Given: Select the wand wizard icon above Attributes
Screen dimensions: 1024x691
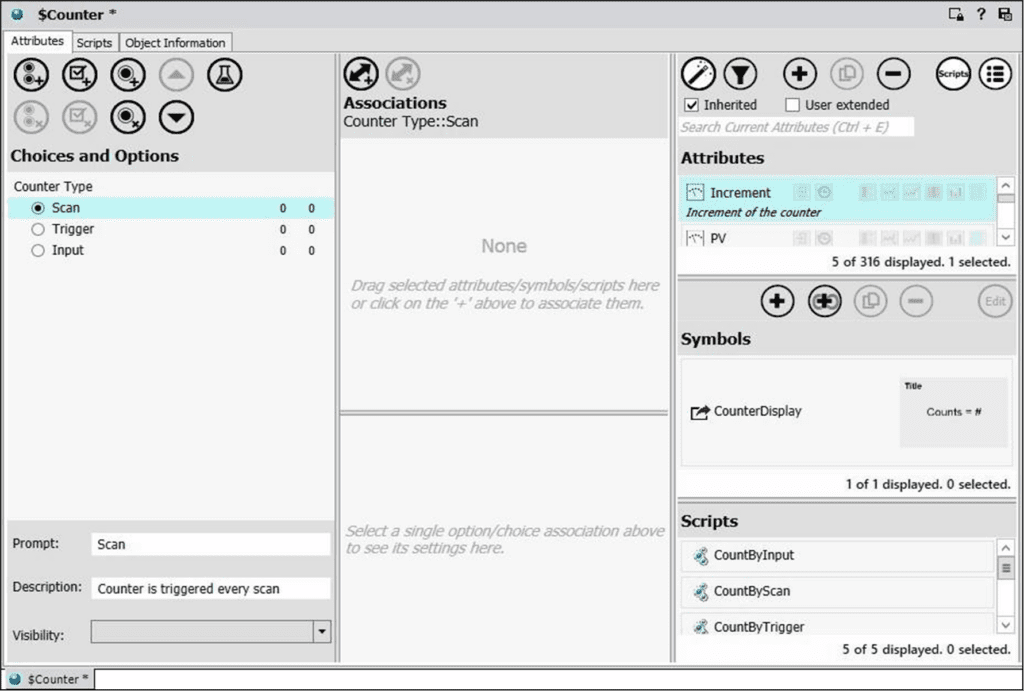Looking at the screenshot, I should pyautogui.click(x=698, y=74).
